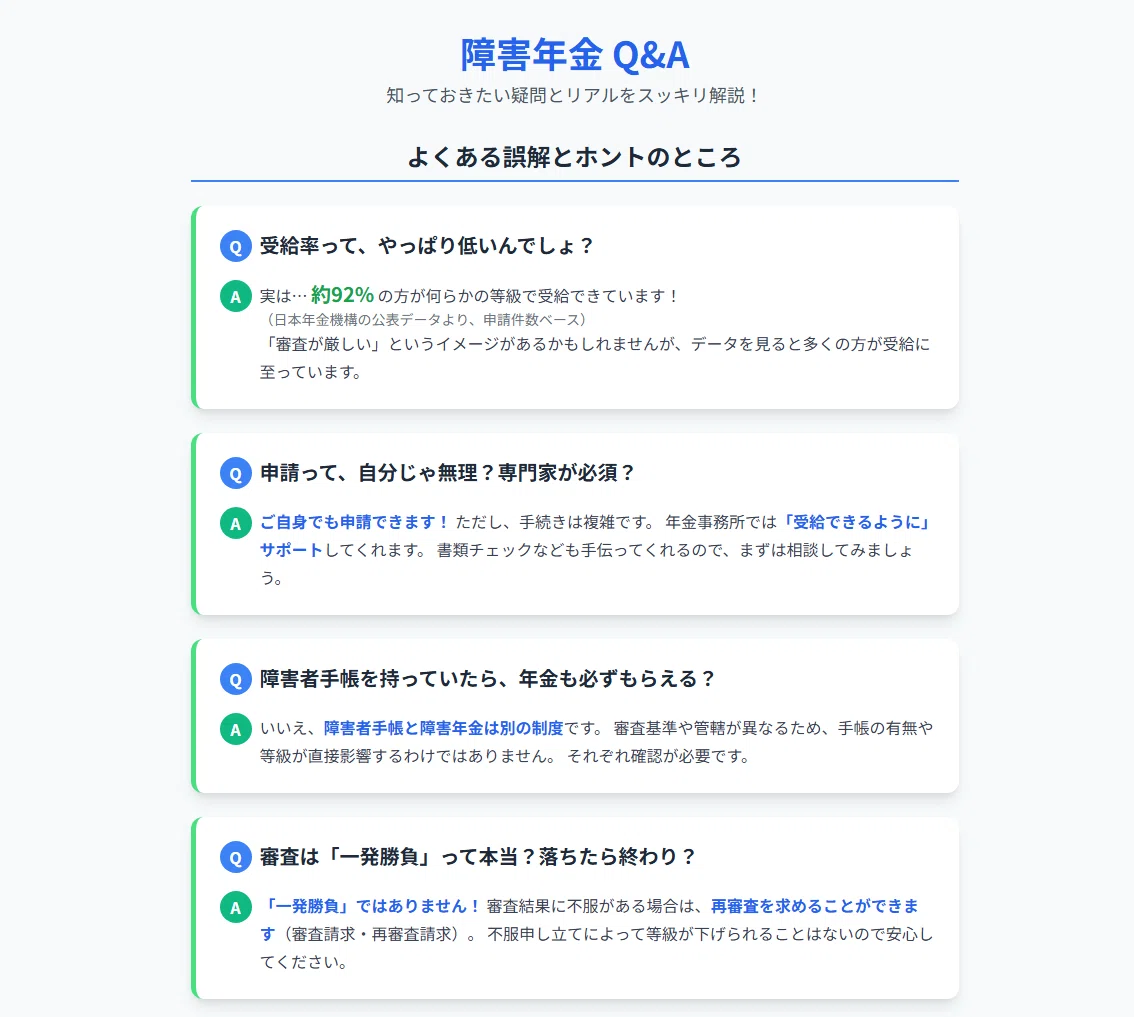Click the question 障害者手帳を持っていたら、年金も必ずもらえる？
This screenshot has width=1134, height=1017.
coord(487,679)
